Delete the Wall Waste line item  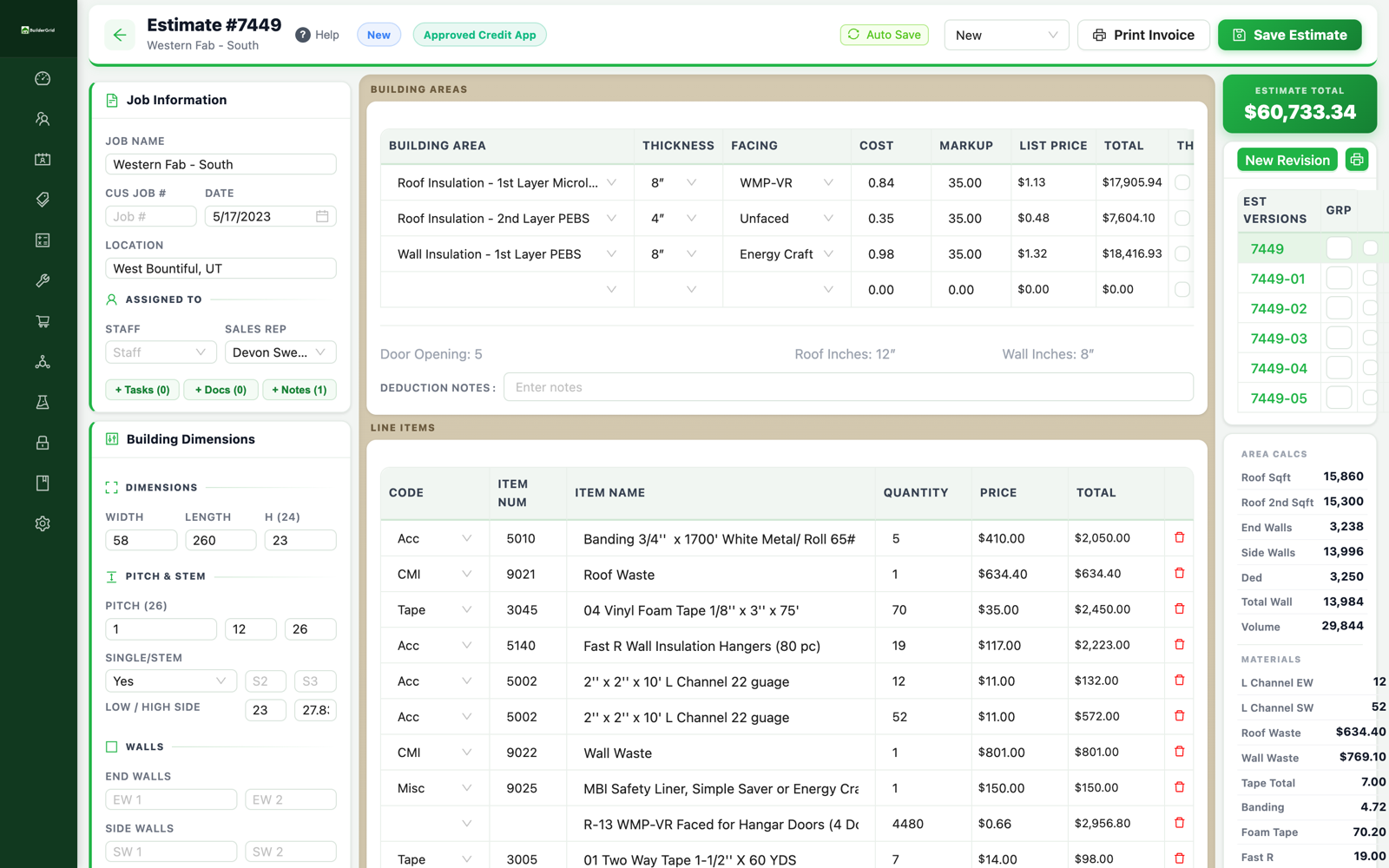click(x=1179, y=752)
